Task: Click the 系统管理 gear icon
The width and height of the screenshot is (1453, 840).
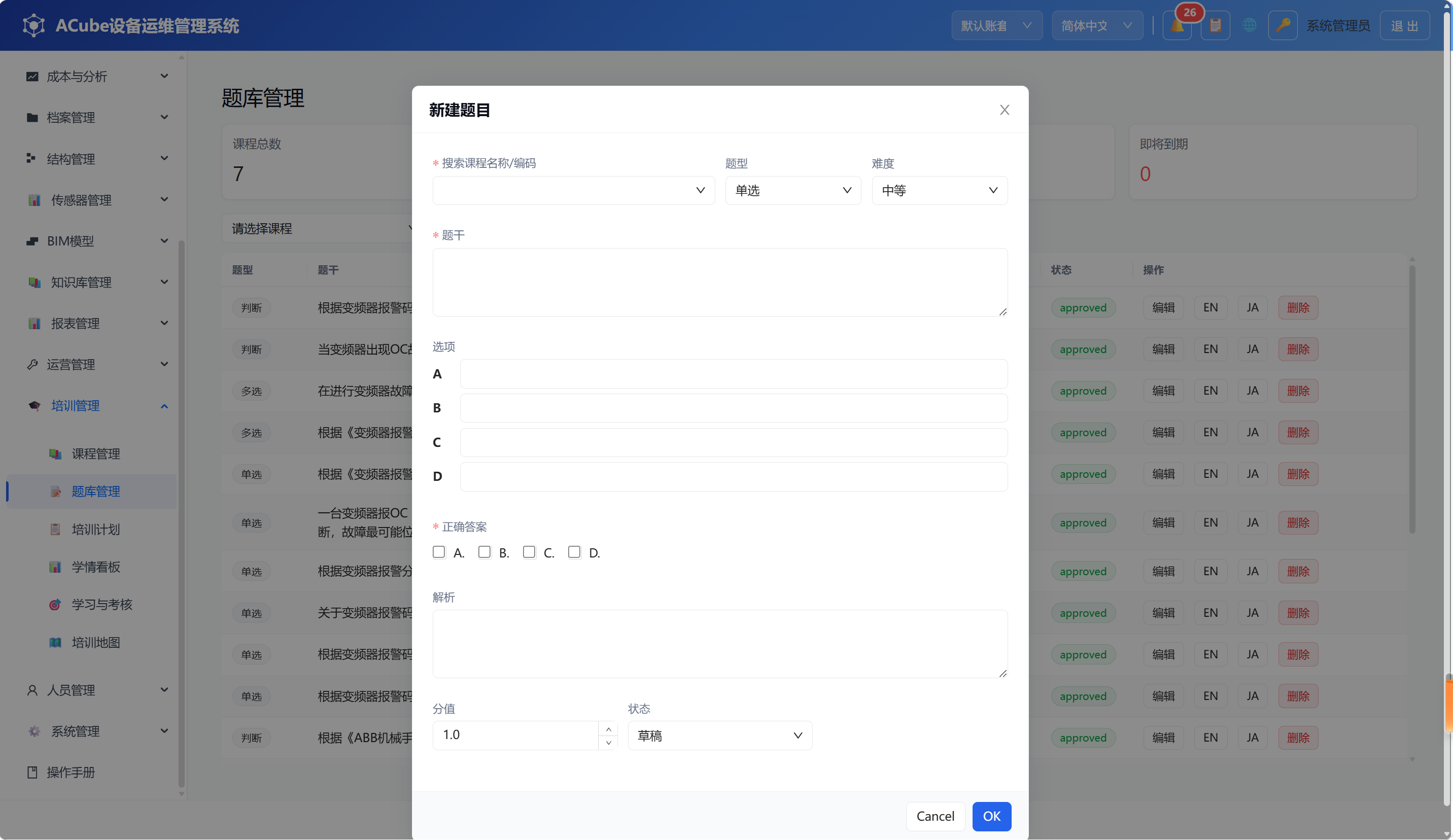Action: [34, 731]
